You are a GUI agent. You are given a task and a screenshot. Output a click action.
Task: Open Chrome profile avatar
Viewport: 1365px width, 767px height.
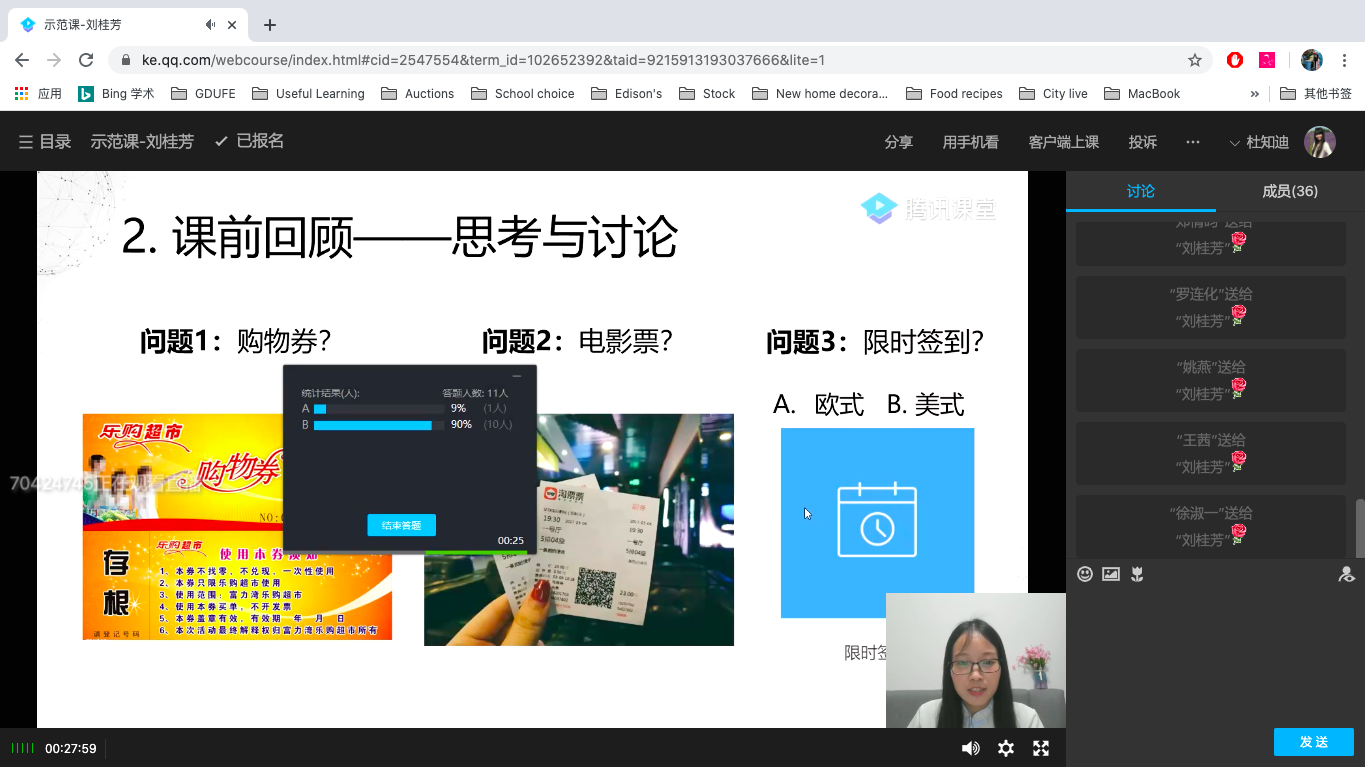pyautogui.click(x=1312, y=60)
